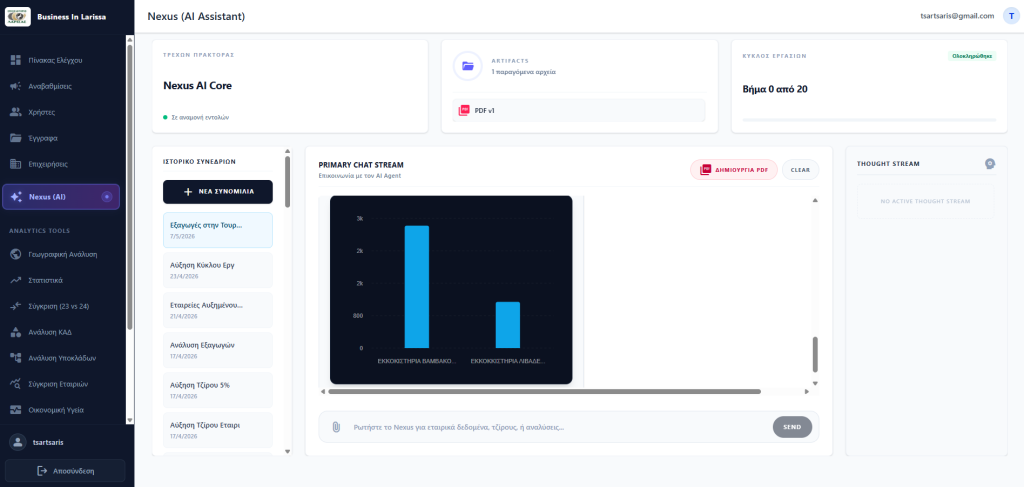Image resolution: width=1024 pixels, height=487 pixels.
Task: Click the chat stream scroll-down arrow
Action: (x=815, y=383)
